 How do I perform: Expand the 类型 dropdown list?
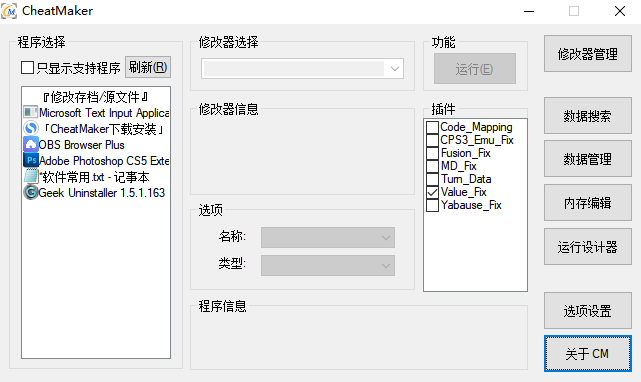pyautogui.click(x=328, y=265)
